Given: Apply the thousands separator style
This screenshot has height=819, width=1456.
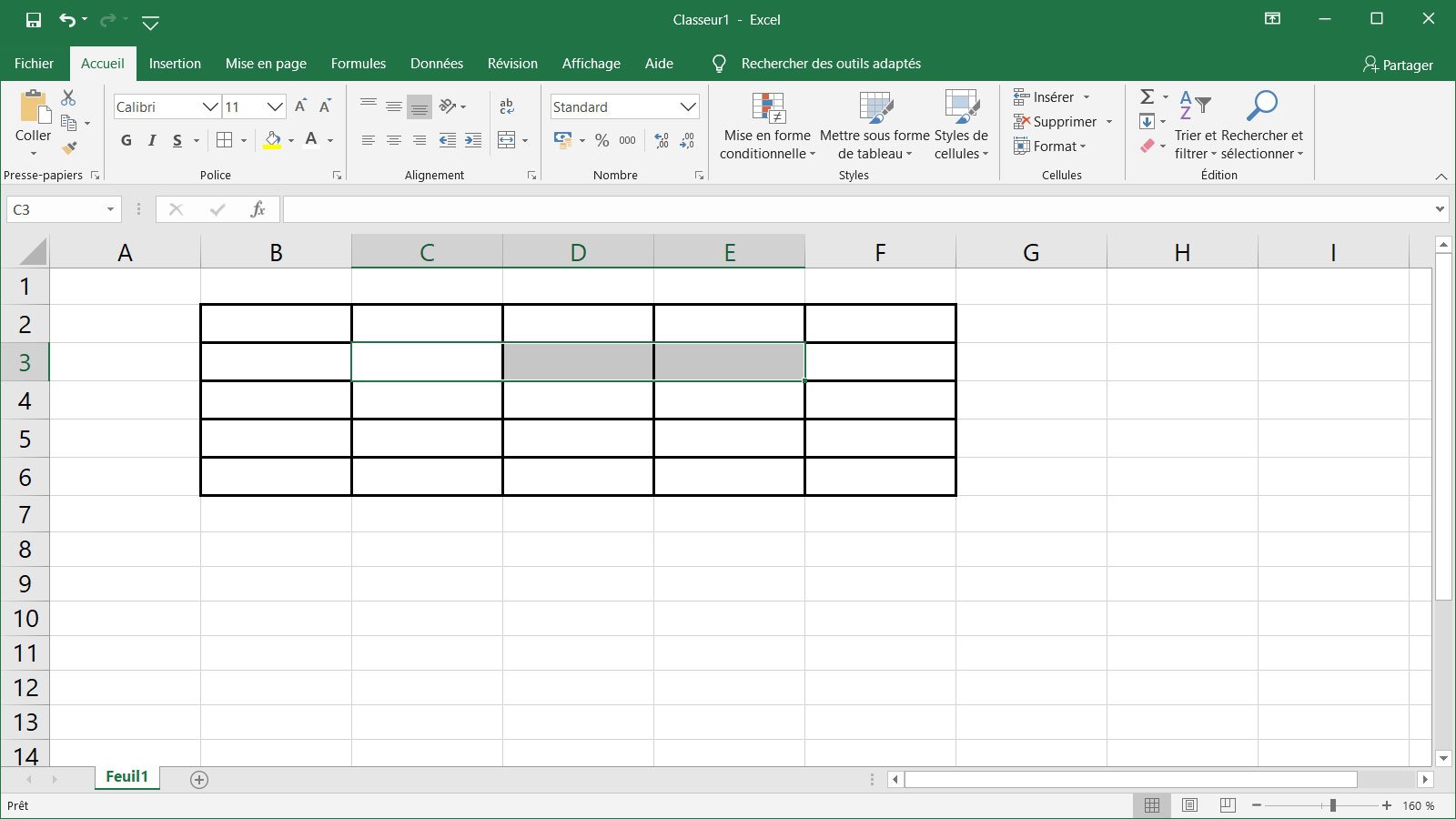Looking at the screenshot, I should click(x=628, y=140).
